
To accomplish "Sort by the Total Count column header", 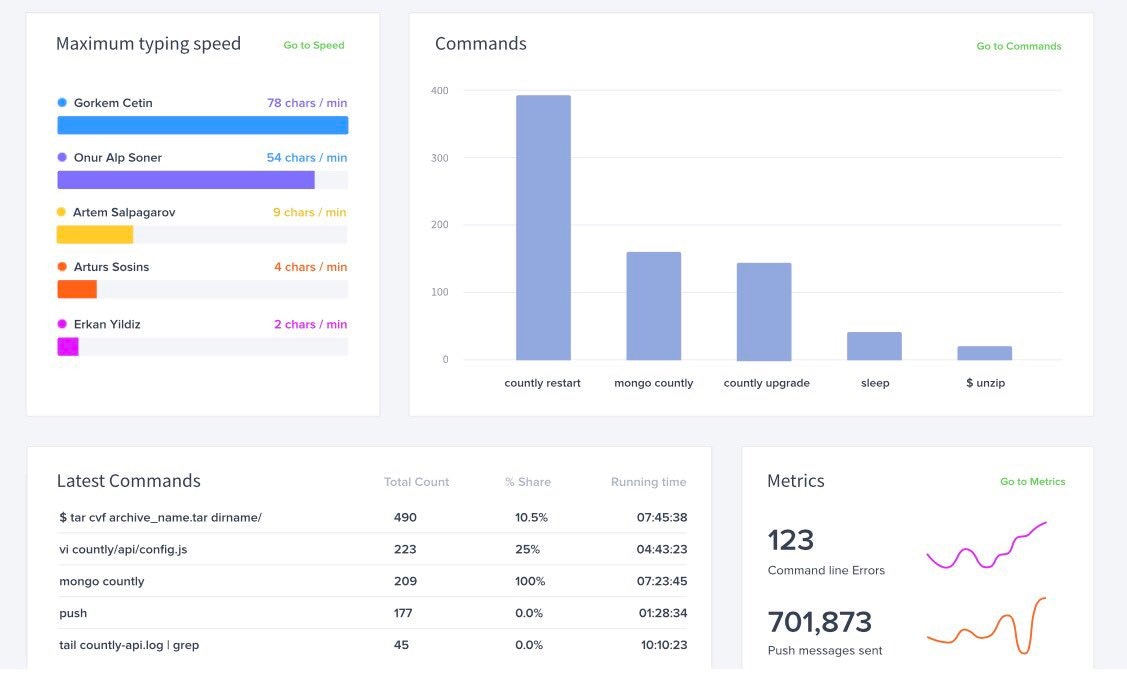I will pos(416,482).
